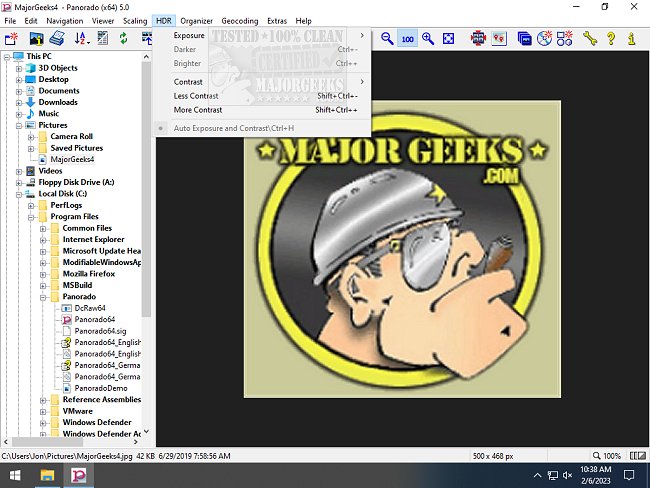The width and height of the screenshot is (650, 488).
Task: Expand the Camera Roll folder node
Action: point(31,137)
